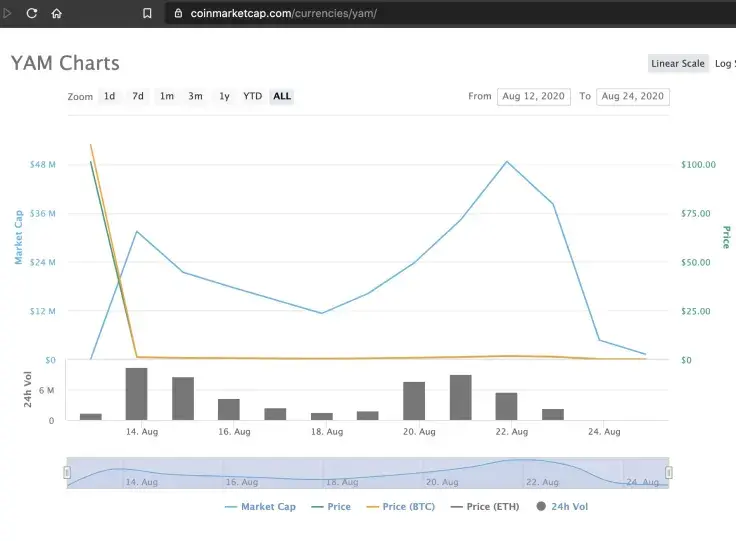Choose the 3m zoom range
736x541 pixels.
click(195, 96)
